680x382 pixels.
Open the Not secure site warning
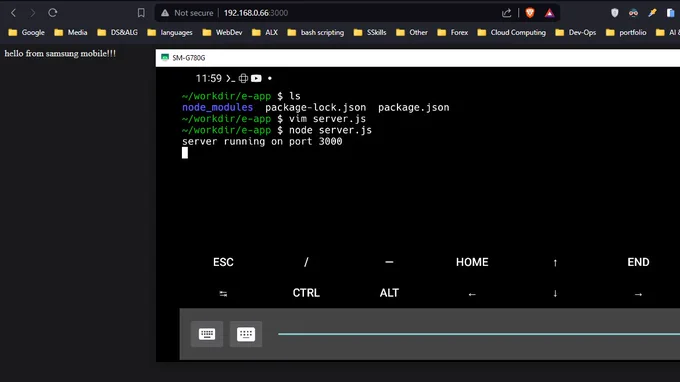point(187,13)
